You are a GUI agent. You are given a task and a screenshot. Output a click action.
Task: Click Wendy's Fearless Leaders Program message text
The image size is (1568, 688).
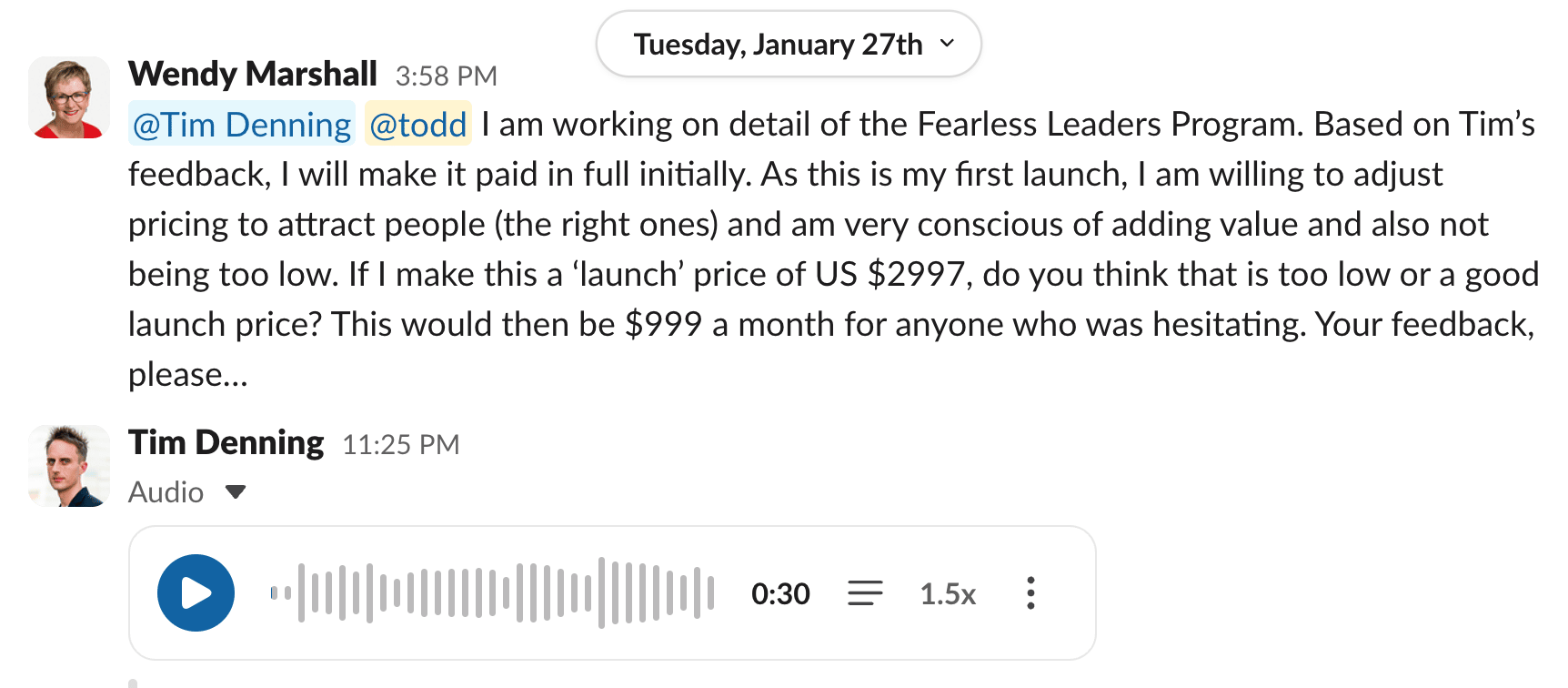819,225
